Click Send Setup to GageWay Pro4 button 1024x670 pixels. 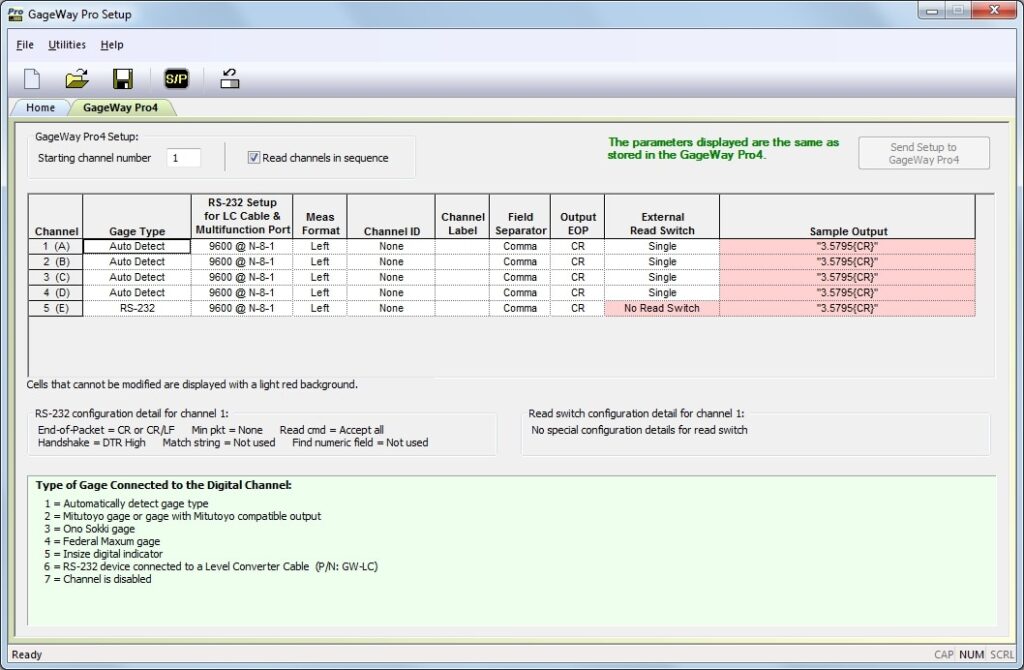point(923,153)
